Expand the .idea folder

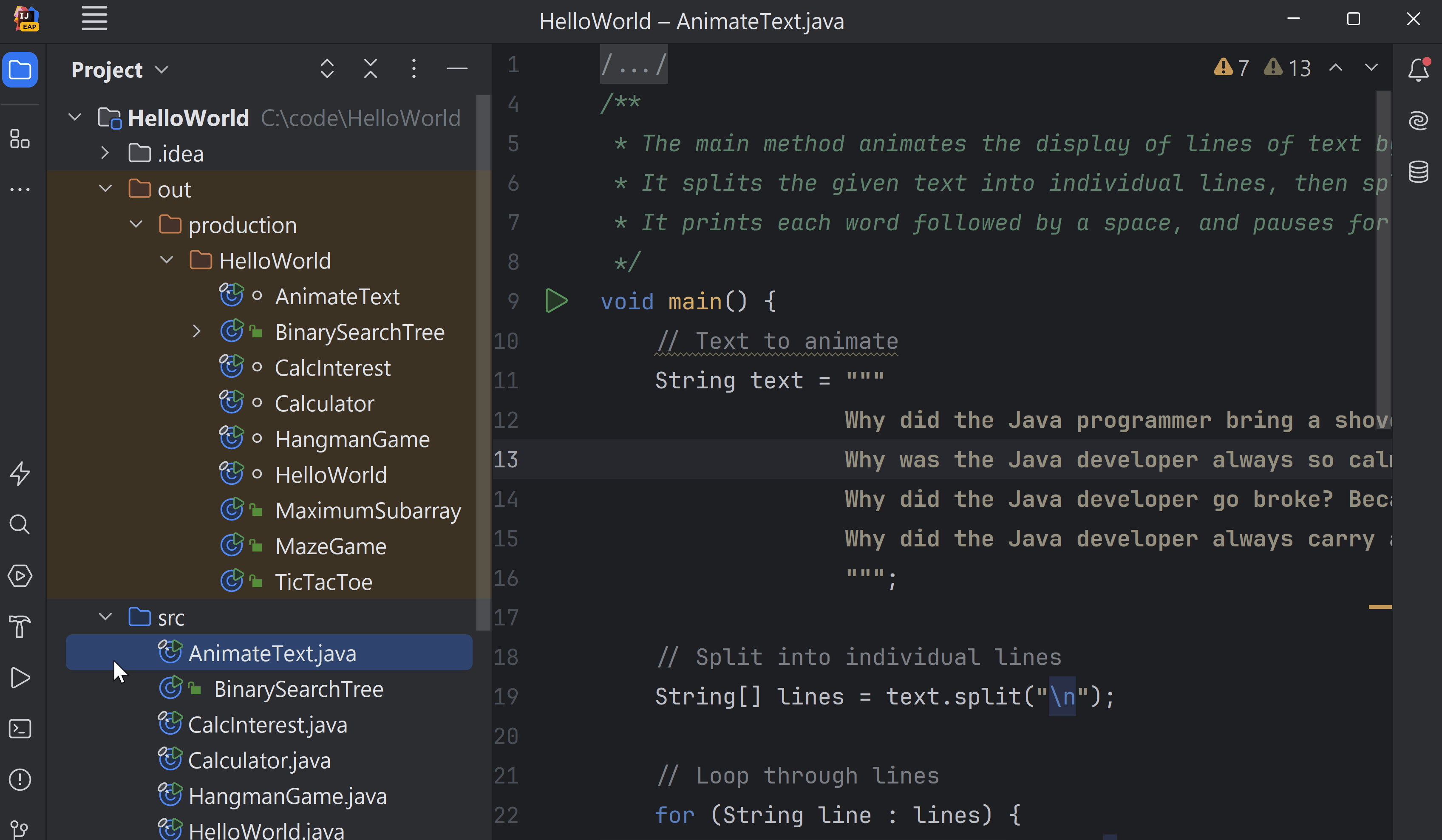105,153
